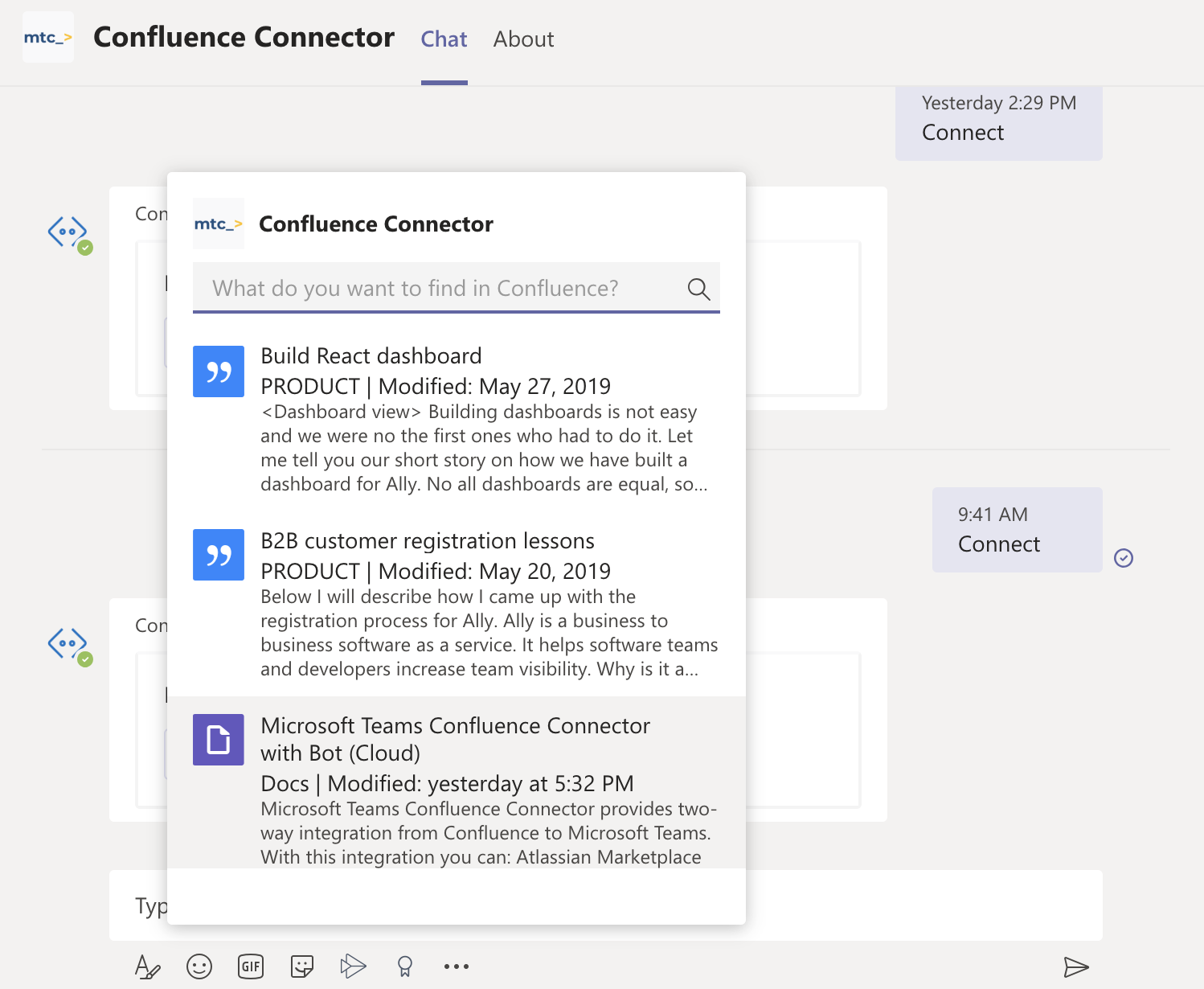
Task: Select the Chat tab
Action: (x=444, y=39)
